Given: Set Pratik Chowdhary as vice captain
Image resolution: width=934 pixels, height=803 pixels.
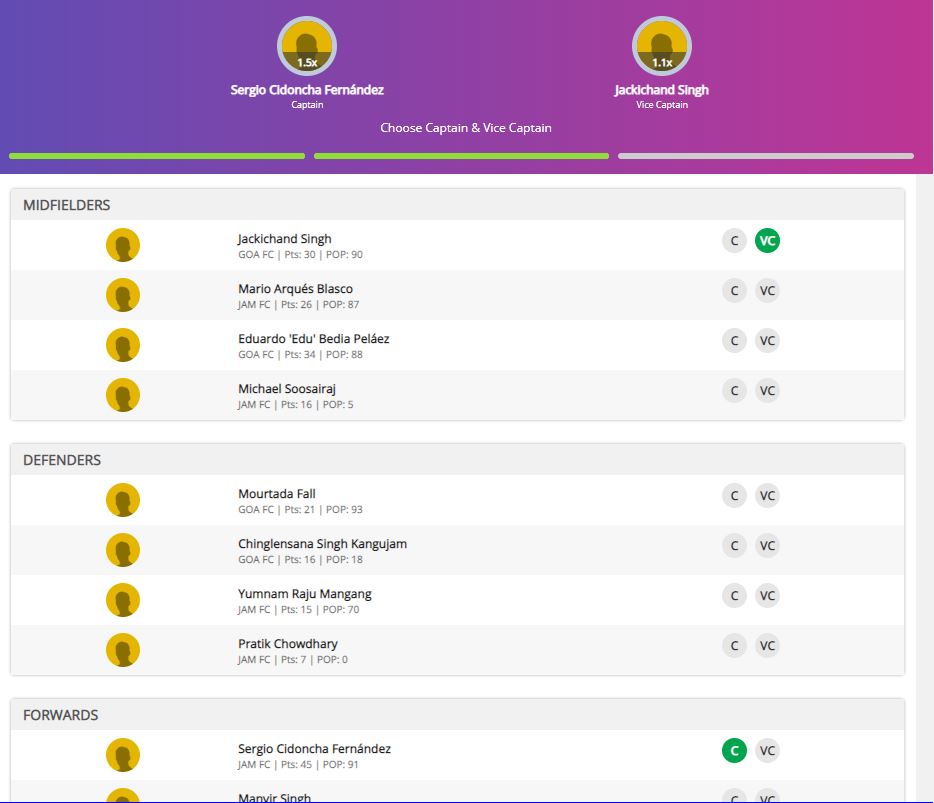Looking at the screenshot, I should [x=767, y=646].
